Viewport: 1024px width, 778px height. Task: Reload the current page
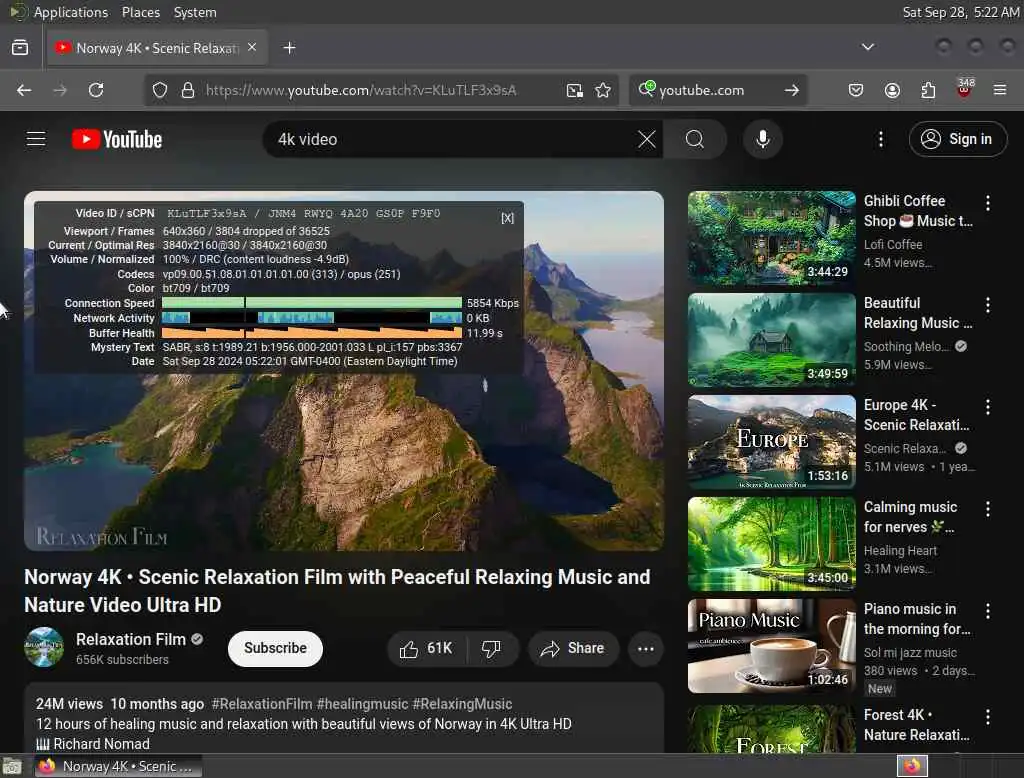click(96, 90)
